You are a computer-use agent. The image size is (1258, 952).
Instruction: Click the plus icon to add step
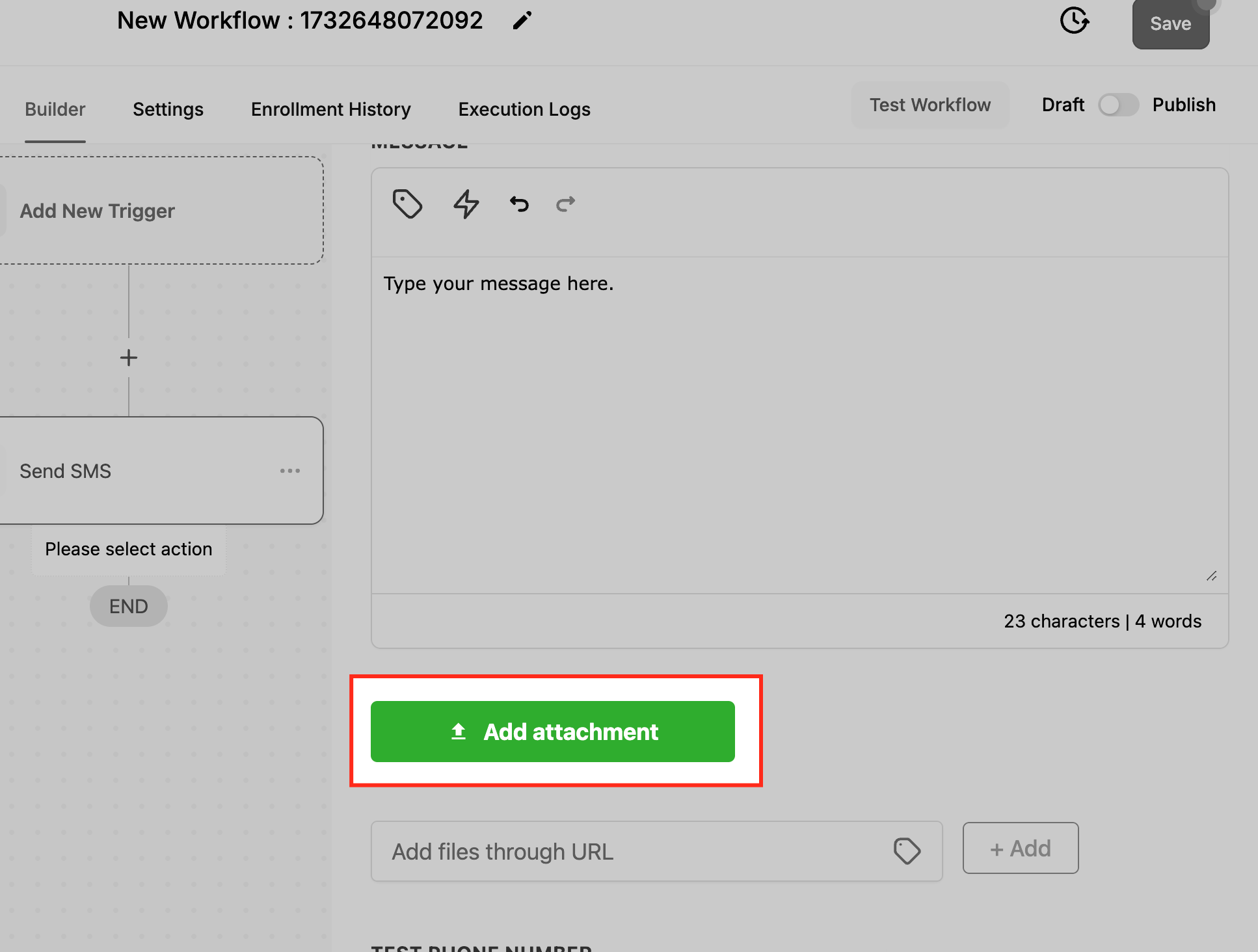click(129, 358)
